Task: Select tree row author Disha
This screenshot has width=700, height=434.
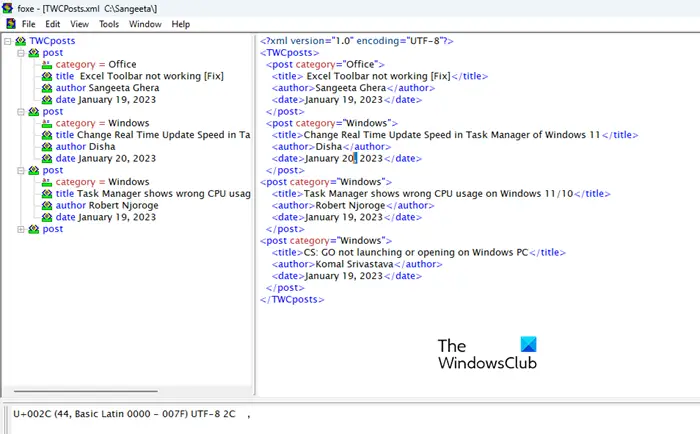Action: (85, 146)
